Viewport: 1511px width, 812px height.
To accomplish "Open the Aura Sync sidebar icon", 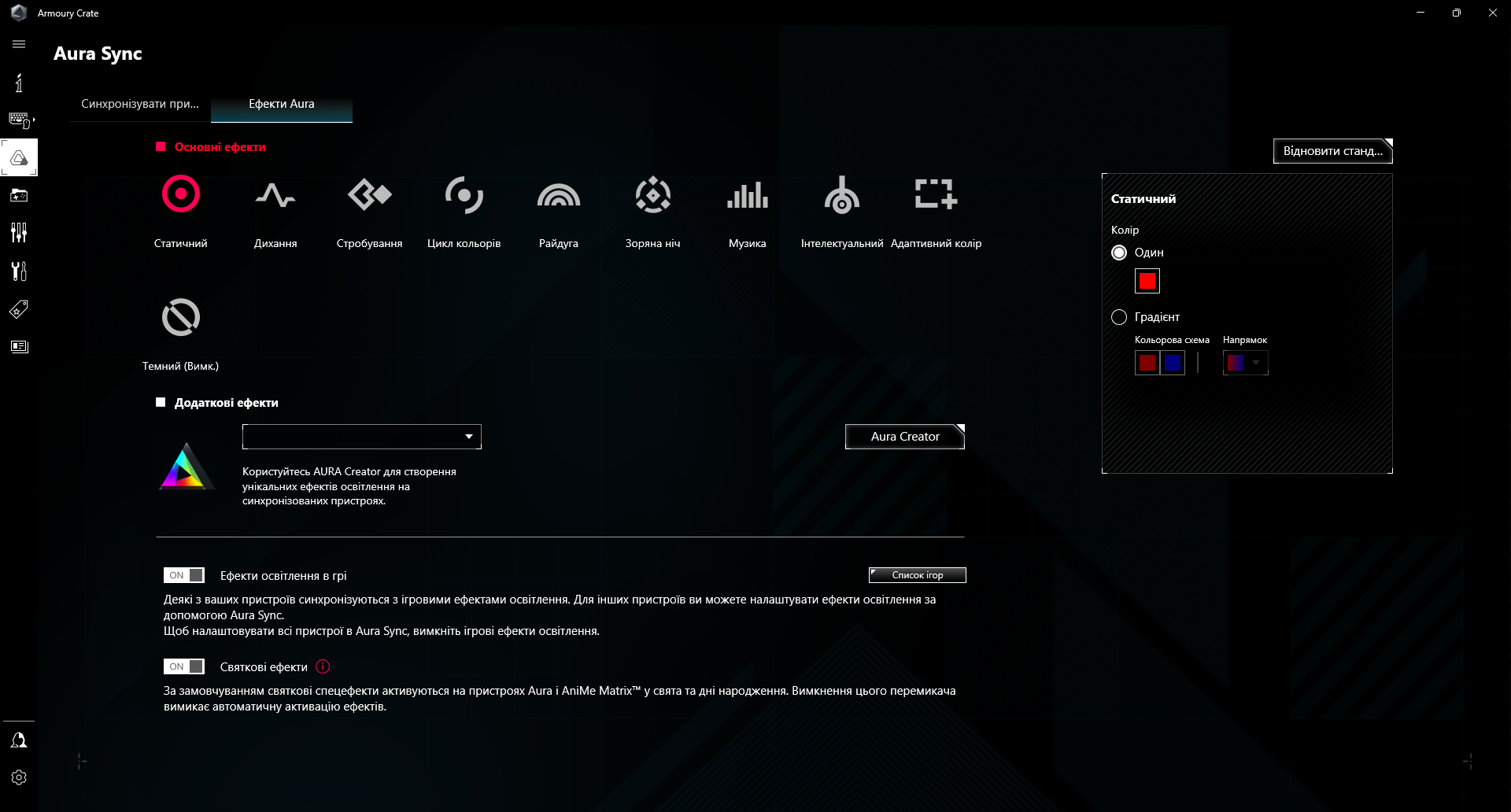I will pyautogui.click(x=19, y=157).
